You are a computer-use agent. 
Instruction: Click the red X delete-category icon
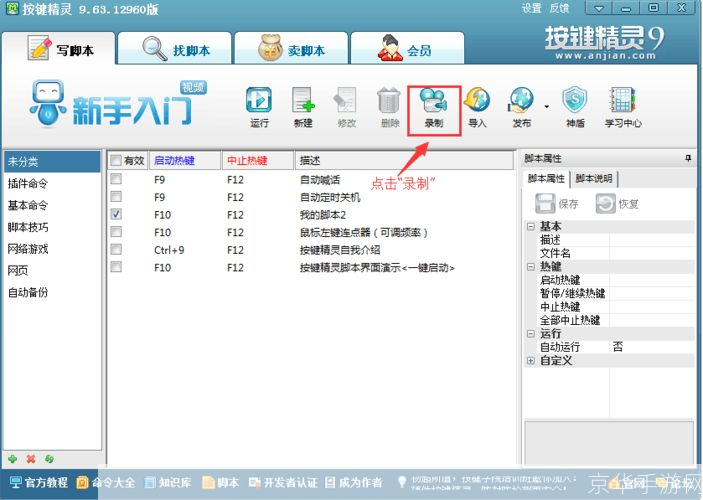(x=31, y=459)
